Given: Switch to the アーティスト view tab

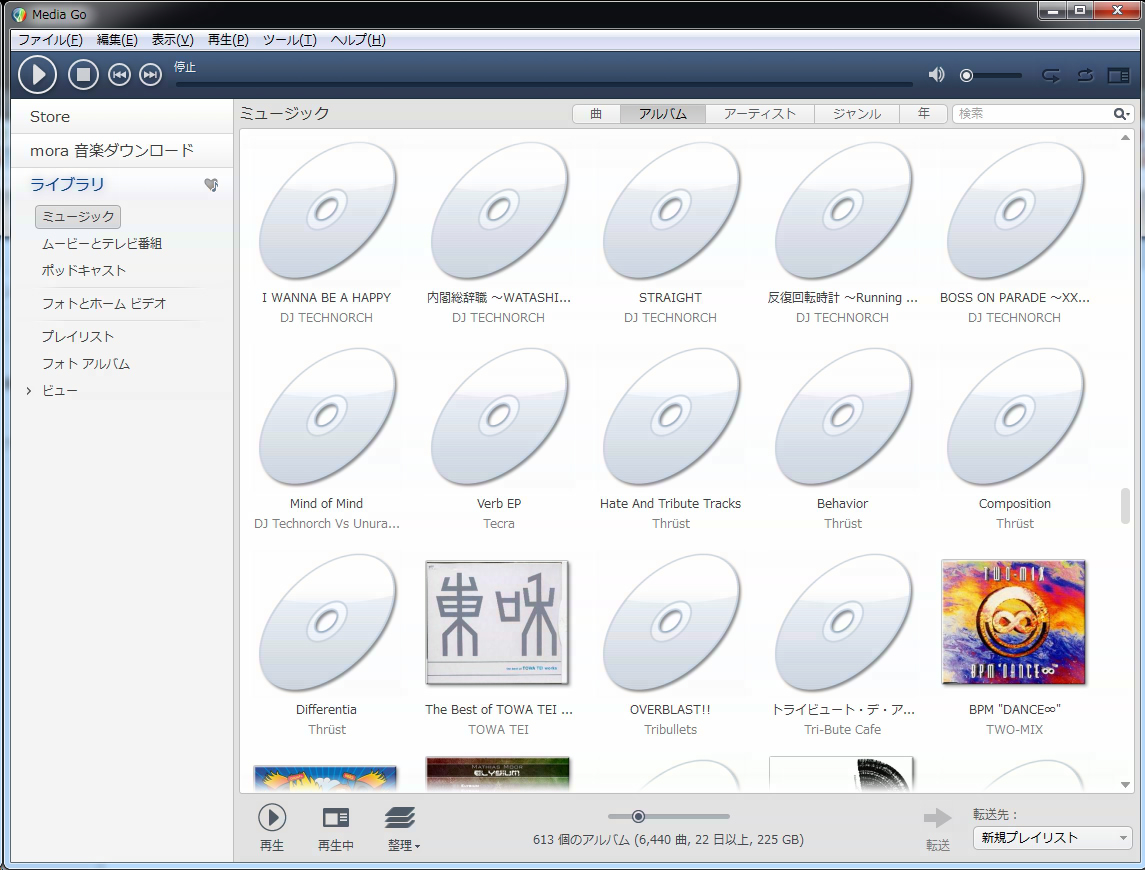Looking at the screenshot, I should click(x=759, y=113).
